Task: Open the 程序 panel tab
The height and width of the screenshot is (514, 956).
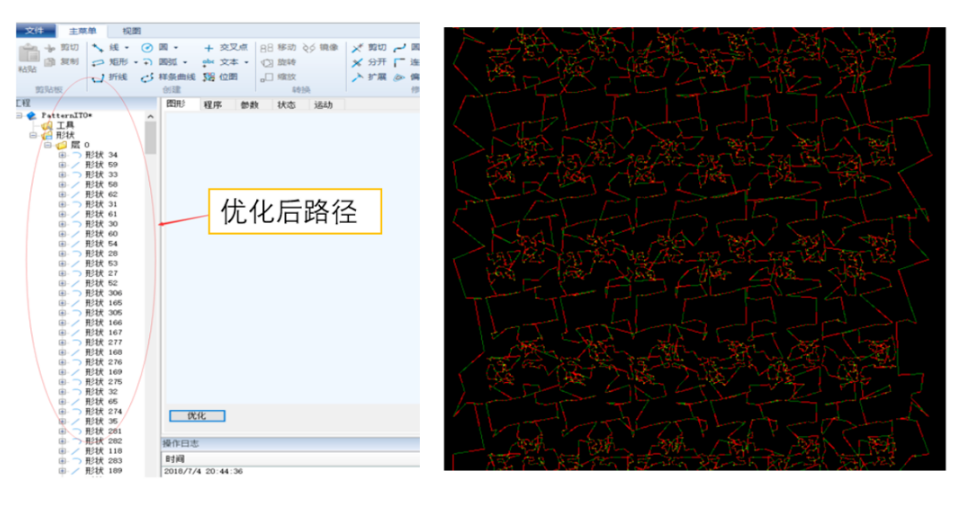Action: 212,105
